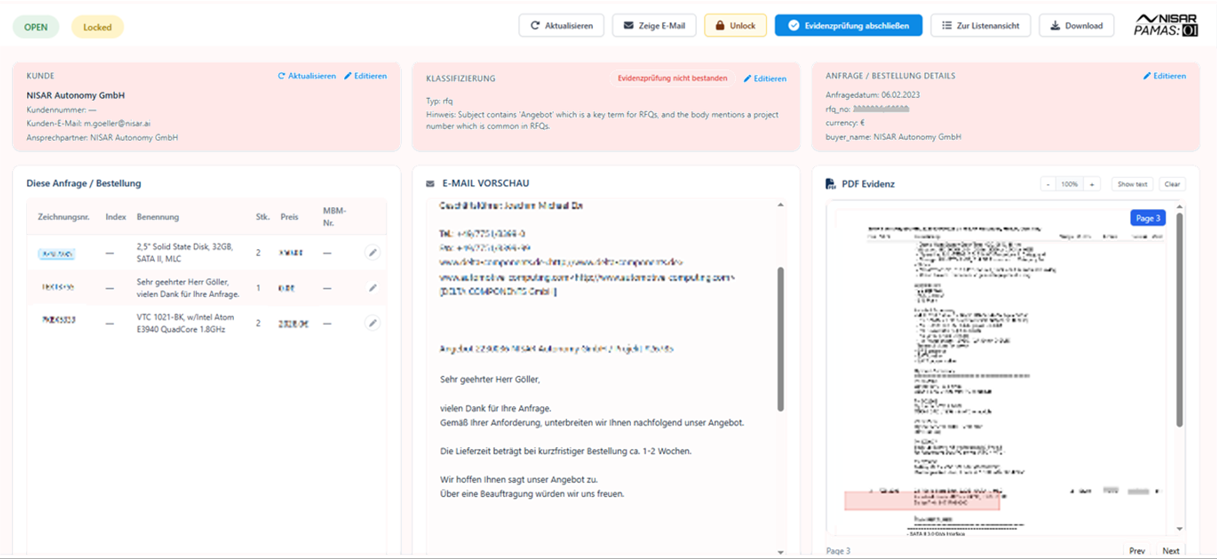This screenshot has width=1217, height=559.
Task: Click Evidenzprüfung nicht bestanden warning text
Action: coord(673,78)
